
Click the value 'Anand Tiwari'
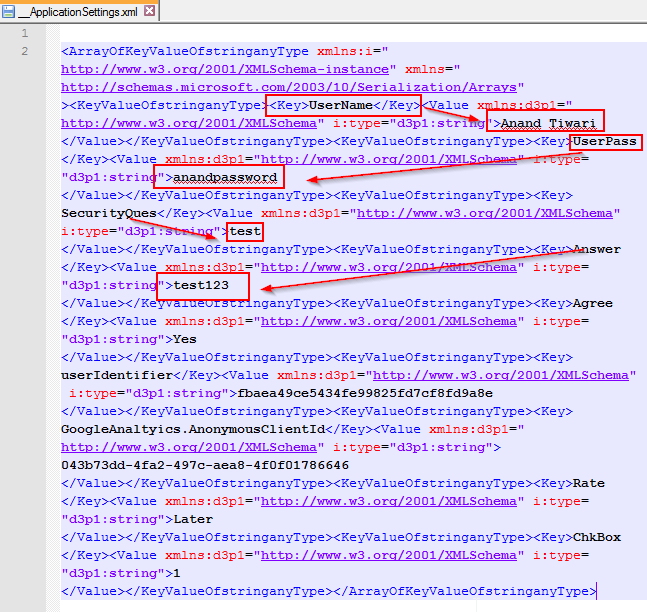point(548,123)
